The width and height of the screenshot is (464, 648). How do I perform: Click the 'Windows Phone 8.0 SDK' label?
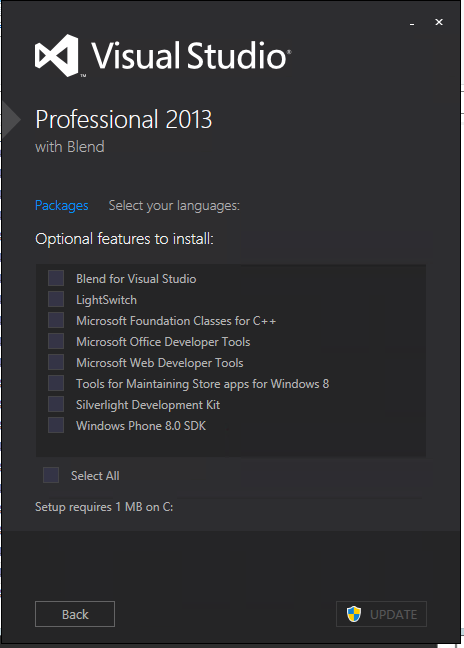tap(141, 426)
